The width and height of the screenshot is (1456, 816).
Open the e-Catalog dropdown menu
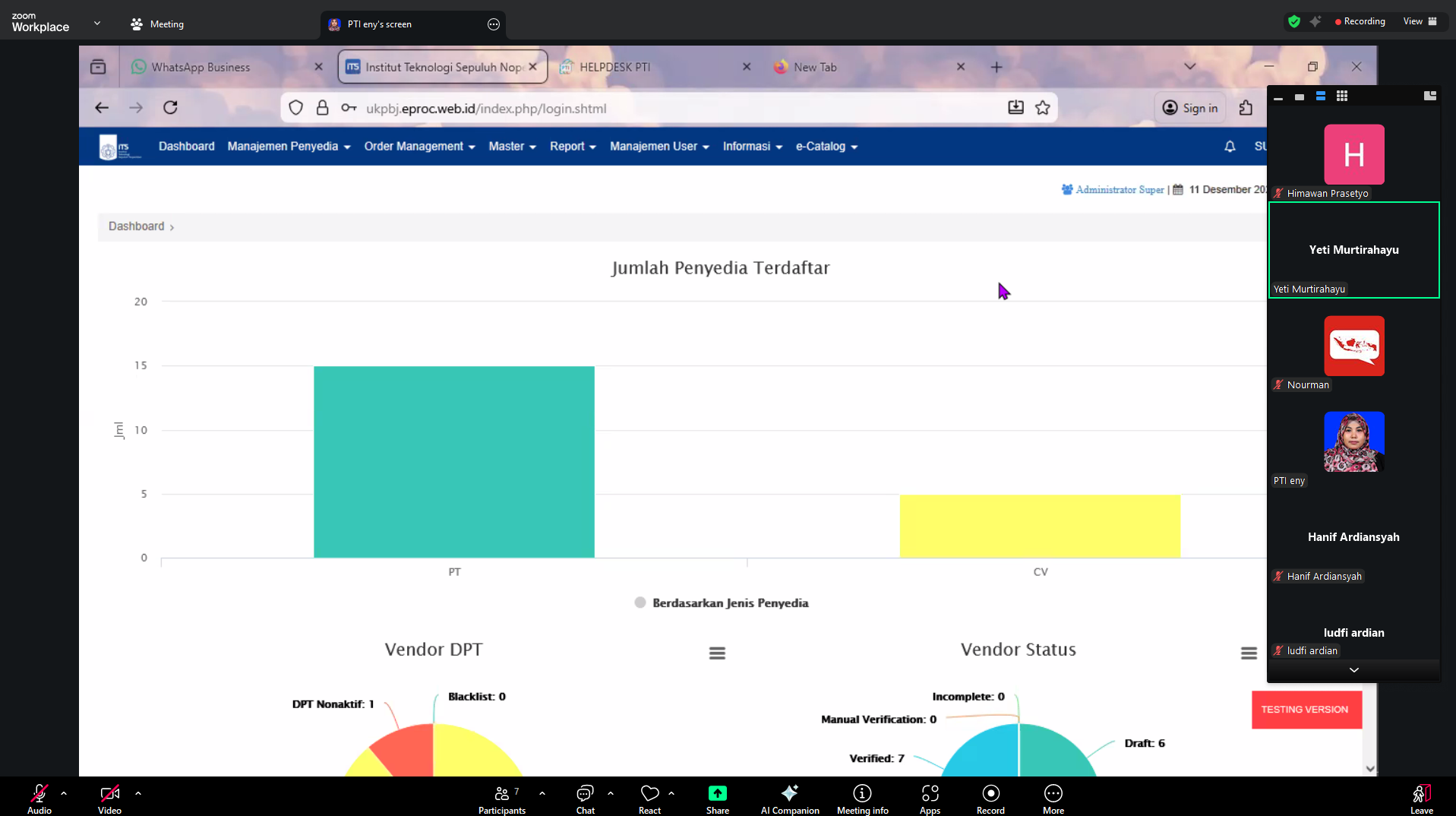pyautogui.click(x=826, y=147)
